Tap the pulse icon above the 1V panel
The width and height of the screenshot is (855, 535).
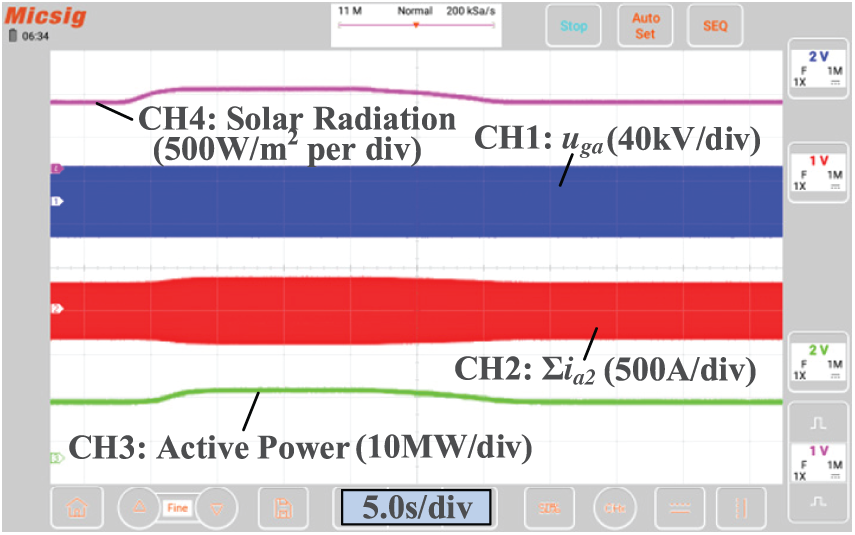tap(818, 421)
